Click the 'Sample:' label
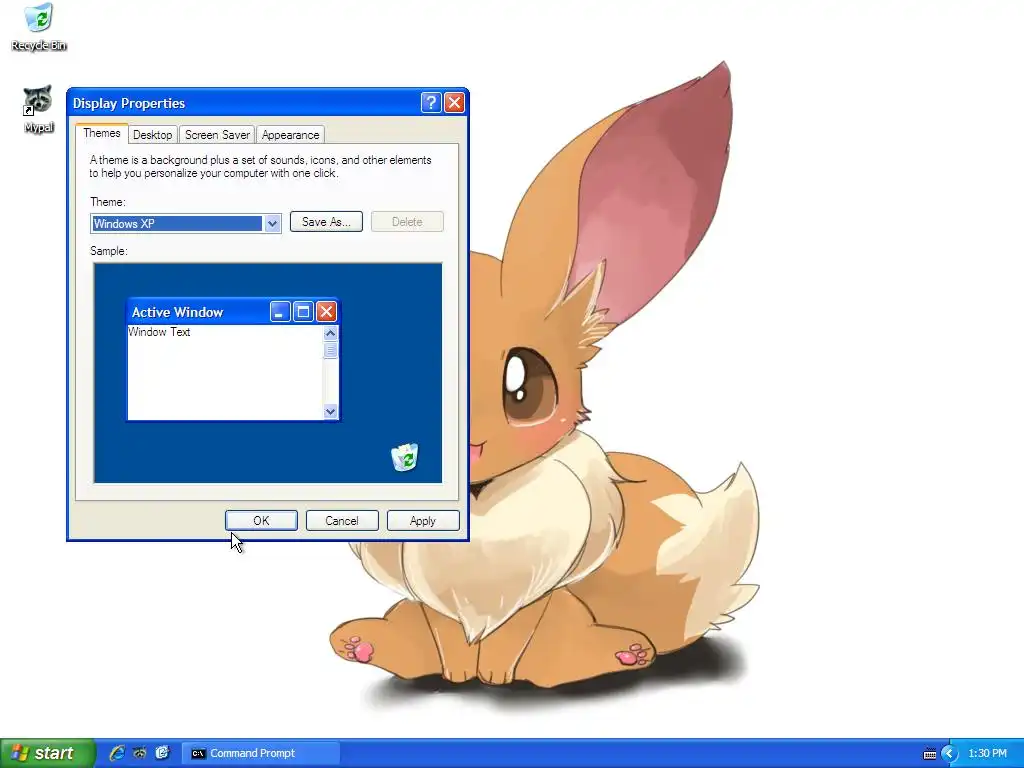Image resolution: width=1024 pixels, height=768 pixels. click(x=109, y=251)
